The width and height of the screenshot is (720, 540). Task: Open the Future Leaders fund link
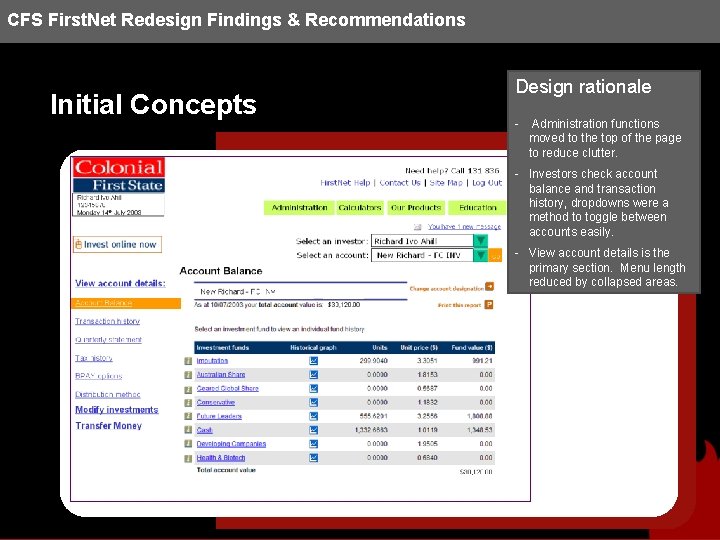pyautogui.click(x=219, y=416)
